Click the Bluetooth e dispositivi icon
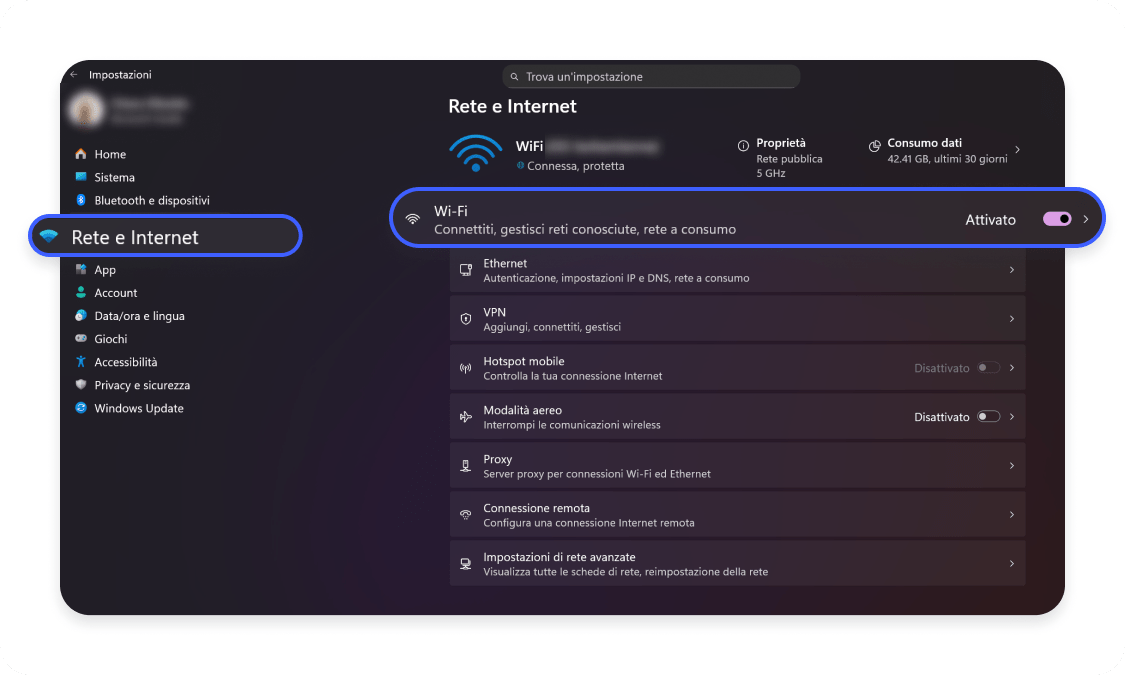This screenshot has width=1125, height=676. coord(82,200)
